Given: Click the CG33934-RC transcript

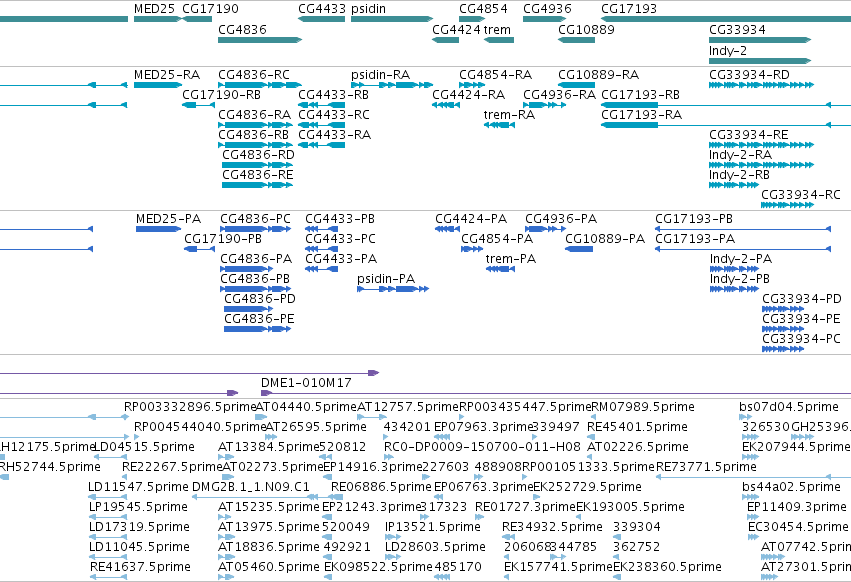Looking at the screenshot, I should click(x=787, y=205).
